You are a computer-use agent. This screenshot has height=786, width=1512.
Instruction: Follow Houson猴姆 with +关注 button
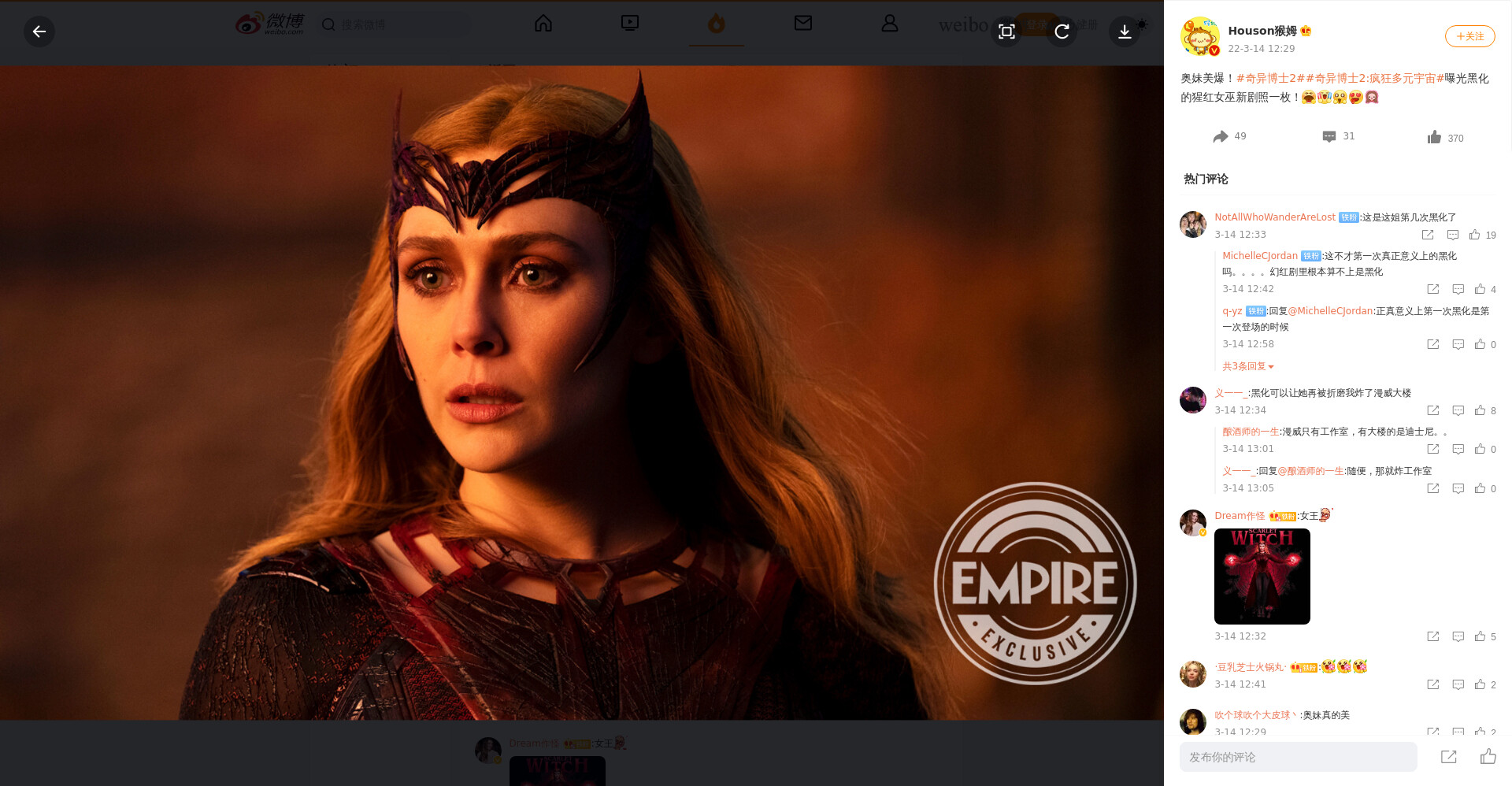(x=1469, y=36)
